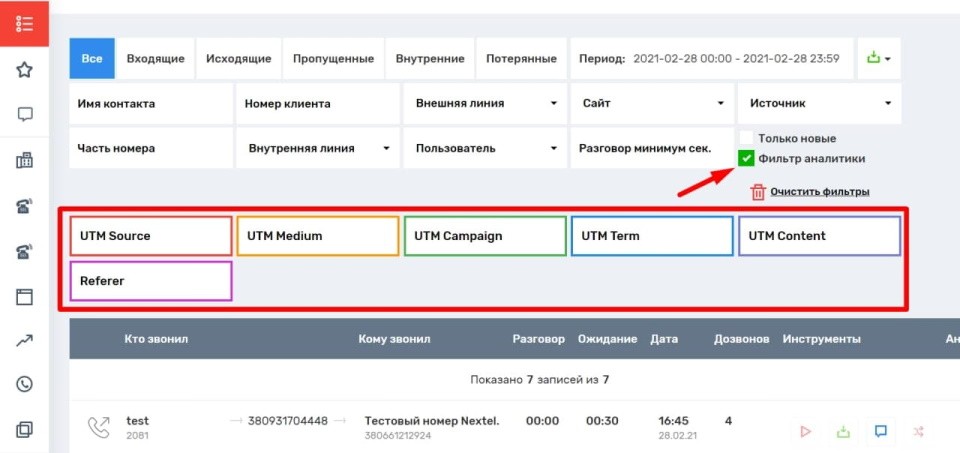Open comment icon in the test call row

coord(881,431)
